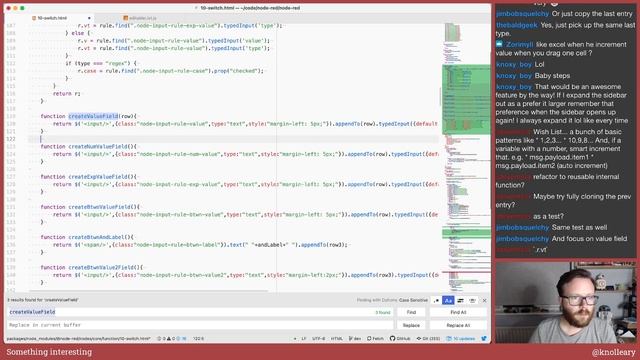The height and width of the screenshot is (360, 640).
Task: Switch to the second editor tab
Action: (140, 18)
